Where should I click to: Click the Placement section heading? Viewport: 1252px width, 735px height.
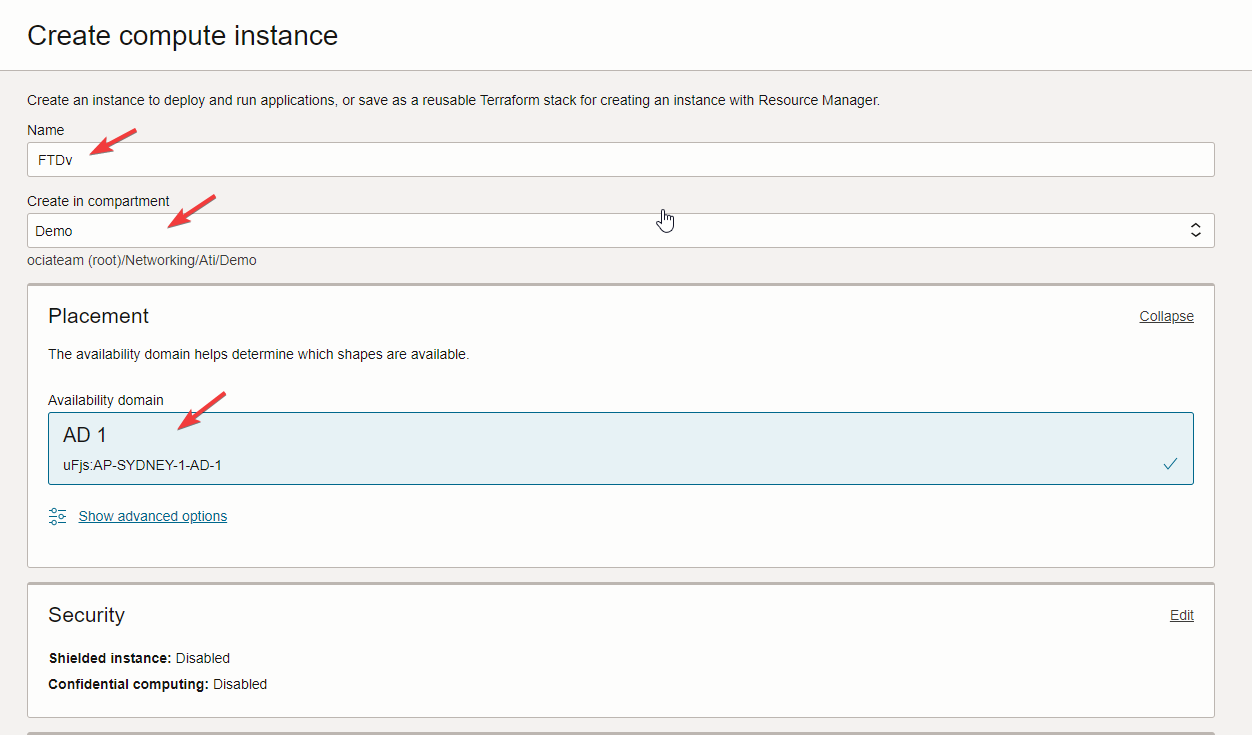coord(98,316)
